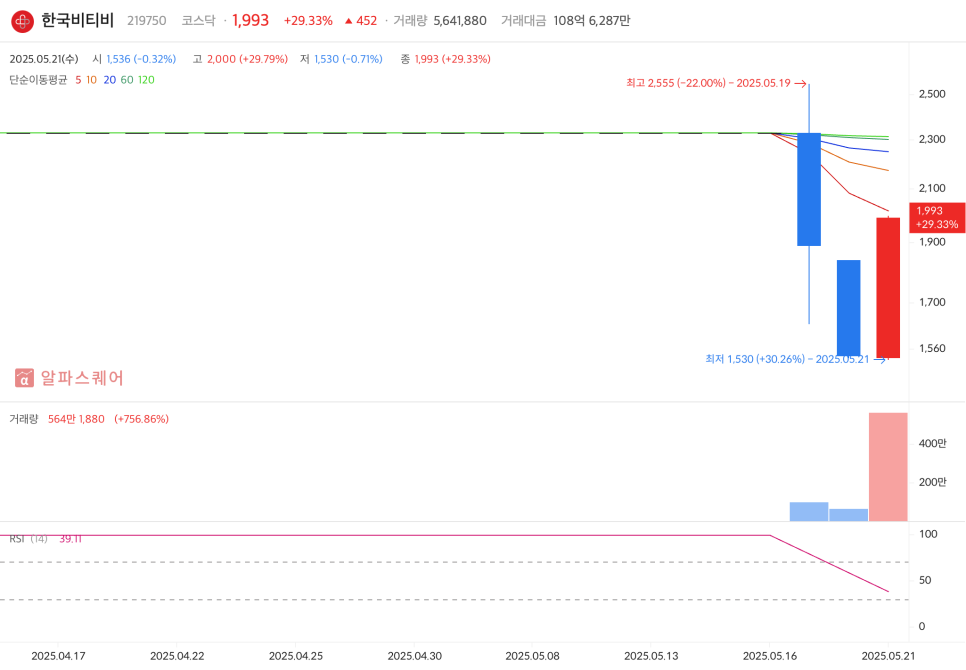Click the 단순이동평균 label
The width and height of the screenshot is (966, 670).
pos(38,80)
